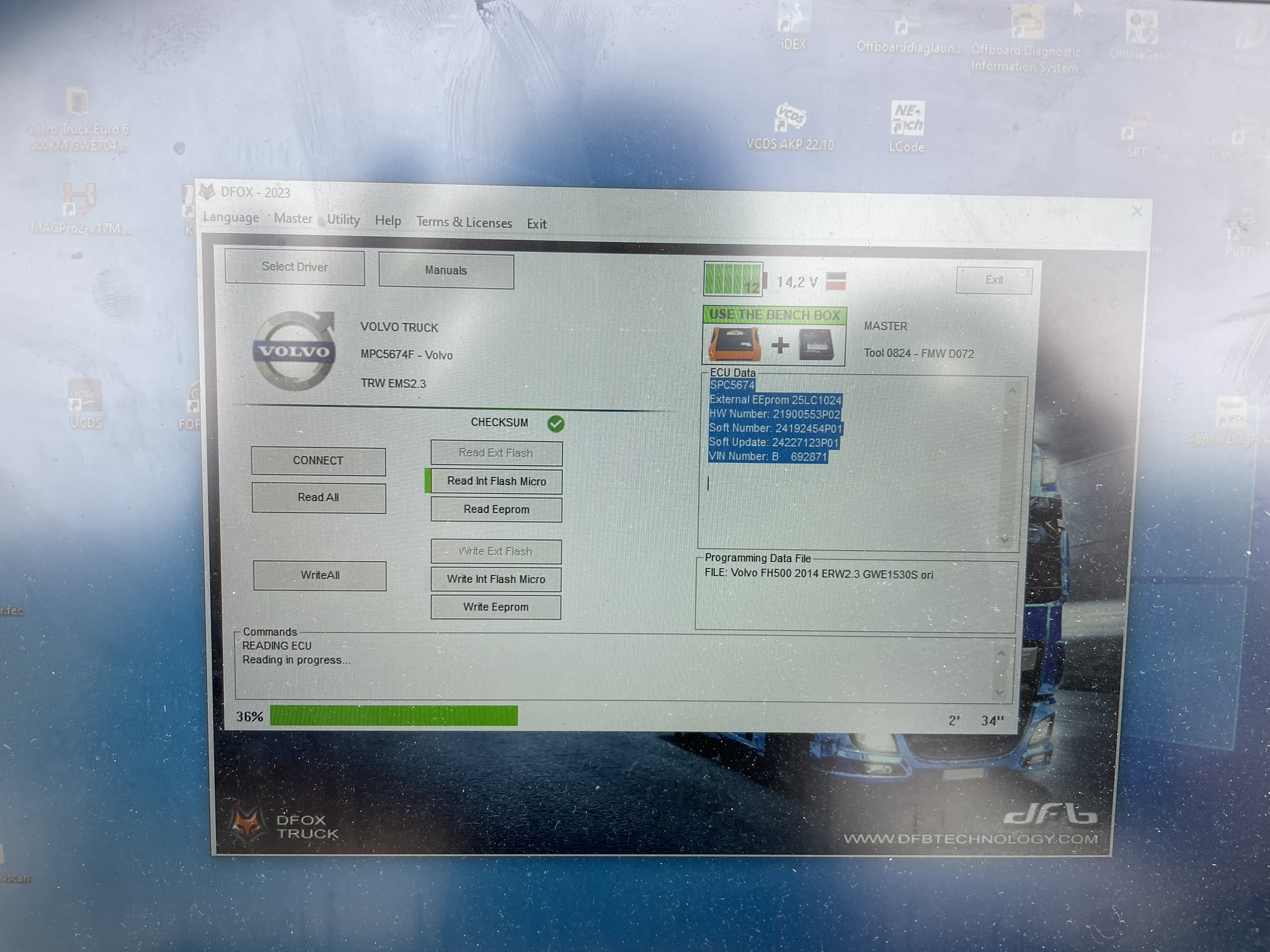Screen dimensions: 1270x952
Task: Click Write Int Flash Micro button
Action: coord(495,579)
